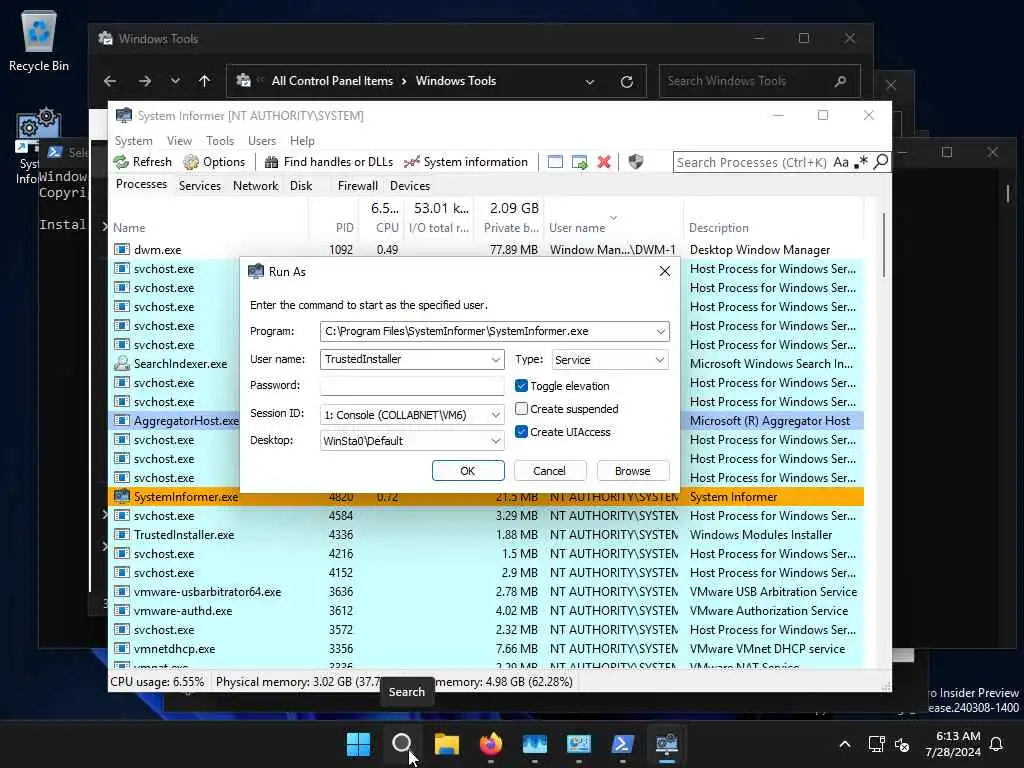
Task: Open System information graph window
Action: click(x=466, y=162)
